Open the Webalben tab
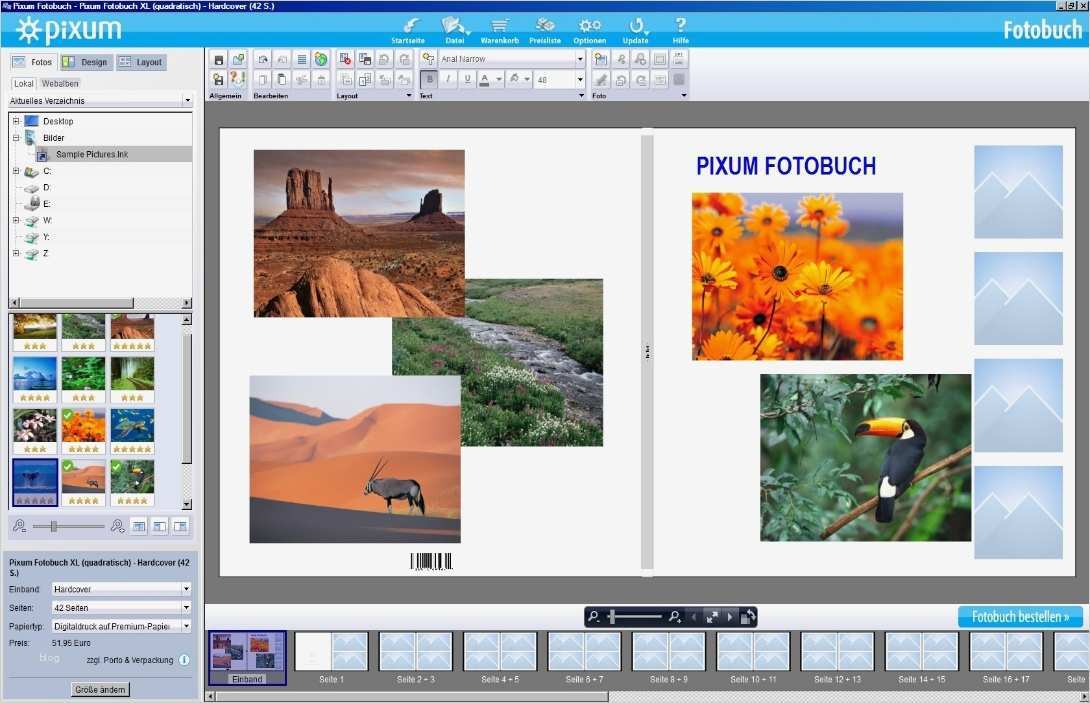1090x703 pixels. 58,83
